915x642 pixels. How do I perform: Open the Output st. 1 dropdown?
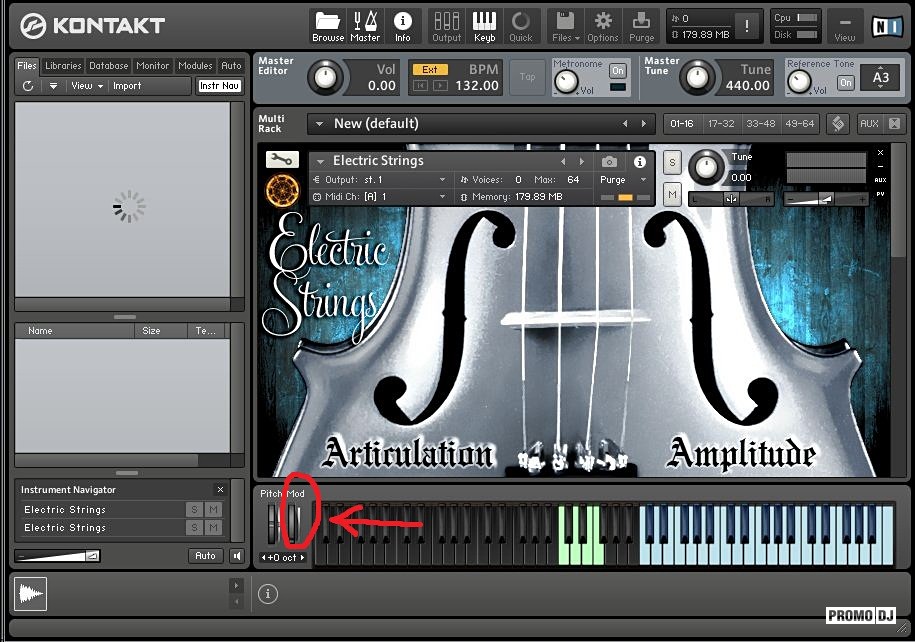(442, 180)
